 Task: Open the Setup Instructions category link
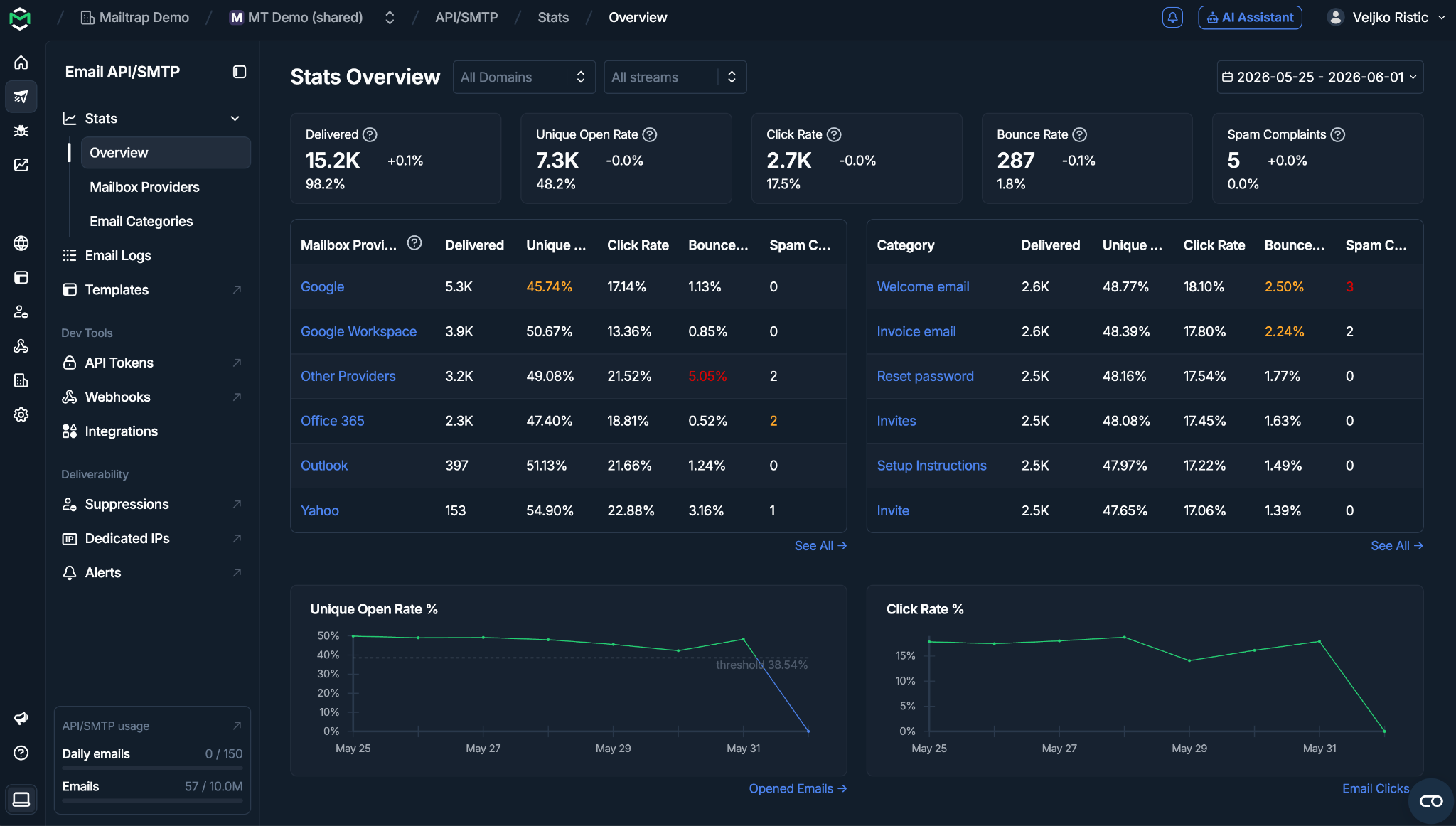pos(931,466)
